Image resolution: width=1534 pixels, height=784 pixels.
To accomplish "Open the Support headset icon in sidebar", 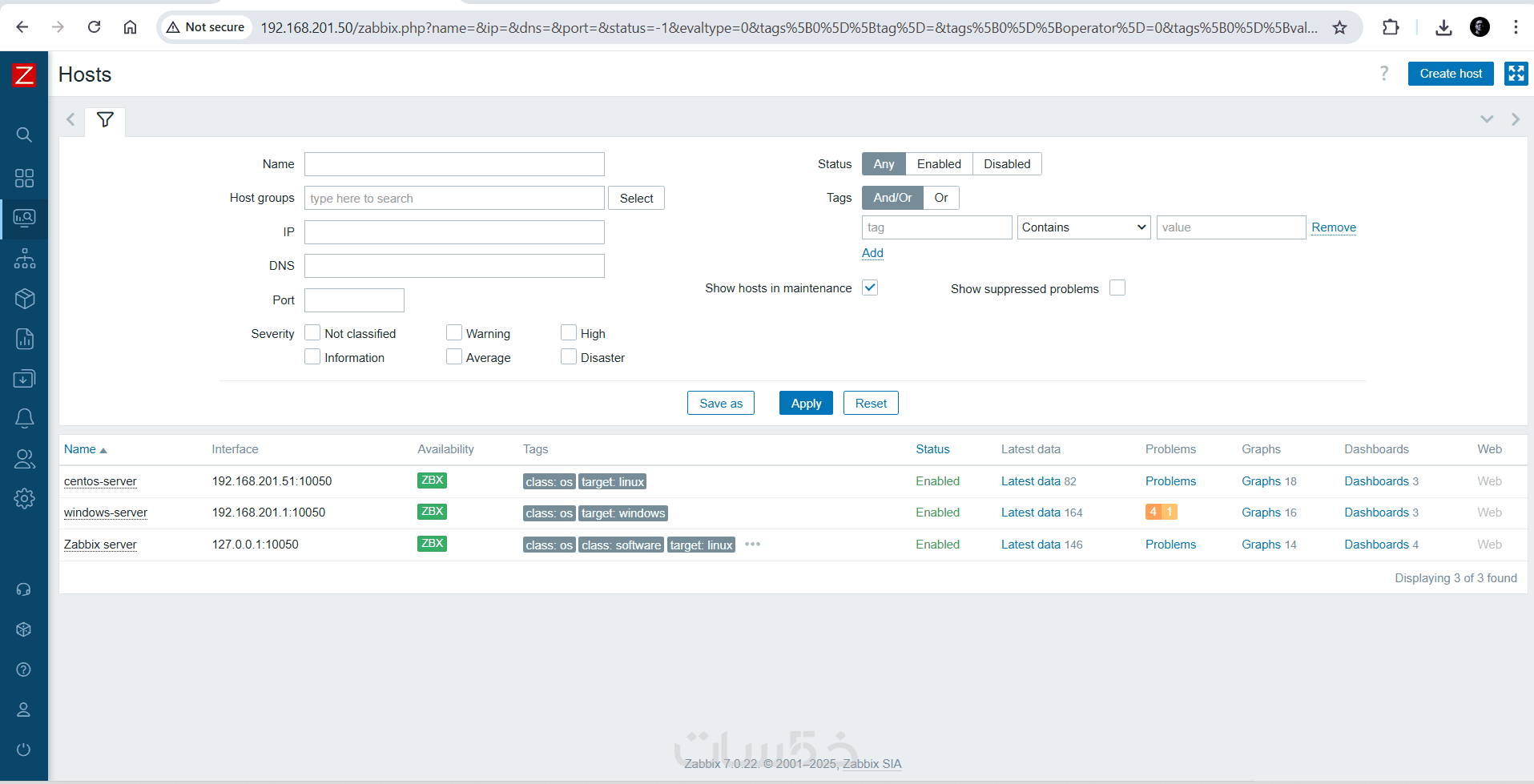I will (x=24, y=590).
